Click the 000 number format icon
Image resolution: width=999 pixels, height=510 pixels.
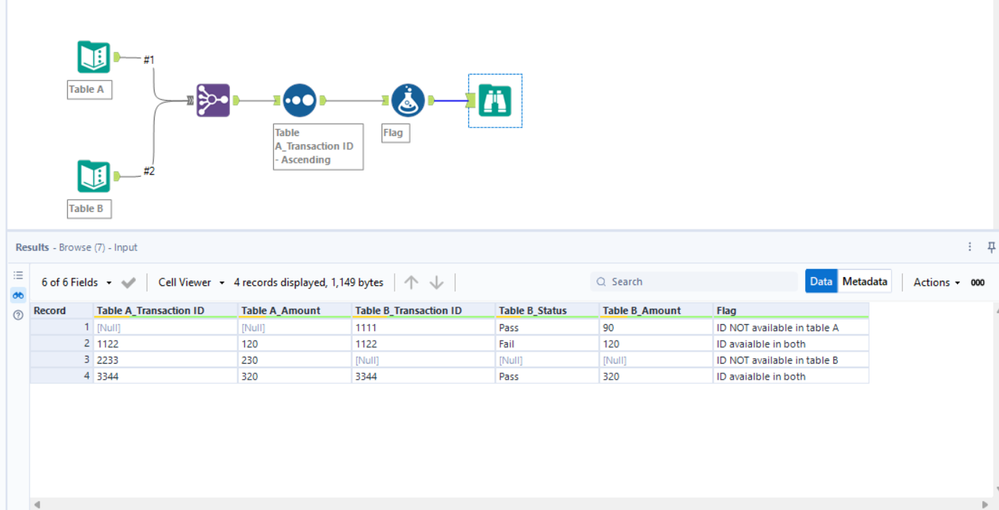pyautogui.click(x=978, y=282)
